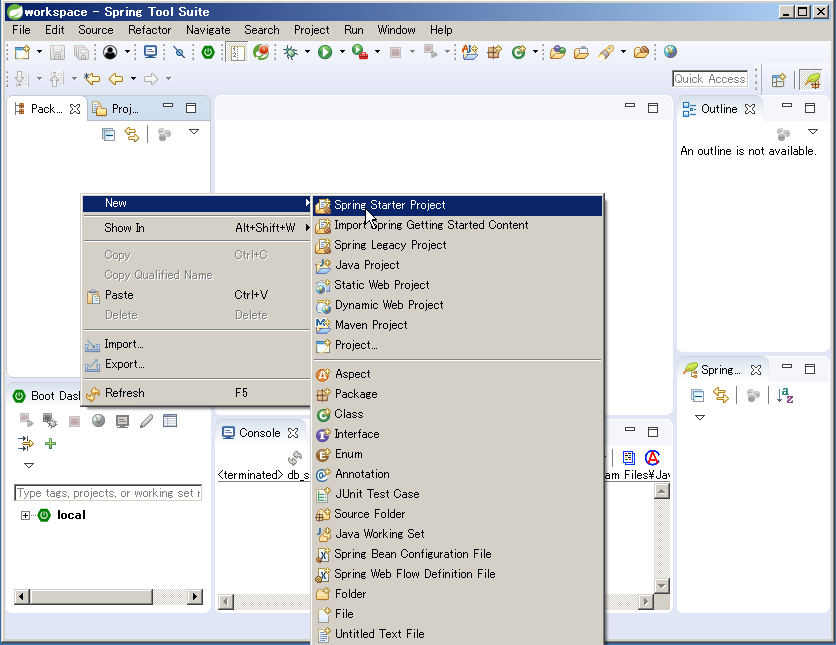
Task: Click the Run with coverage icon
Action: (x=360, y=52)
